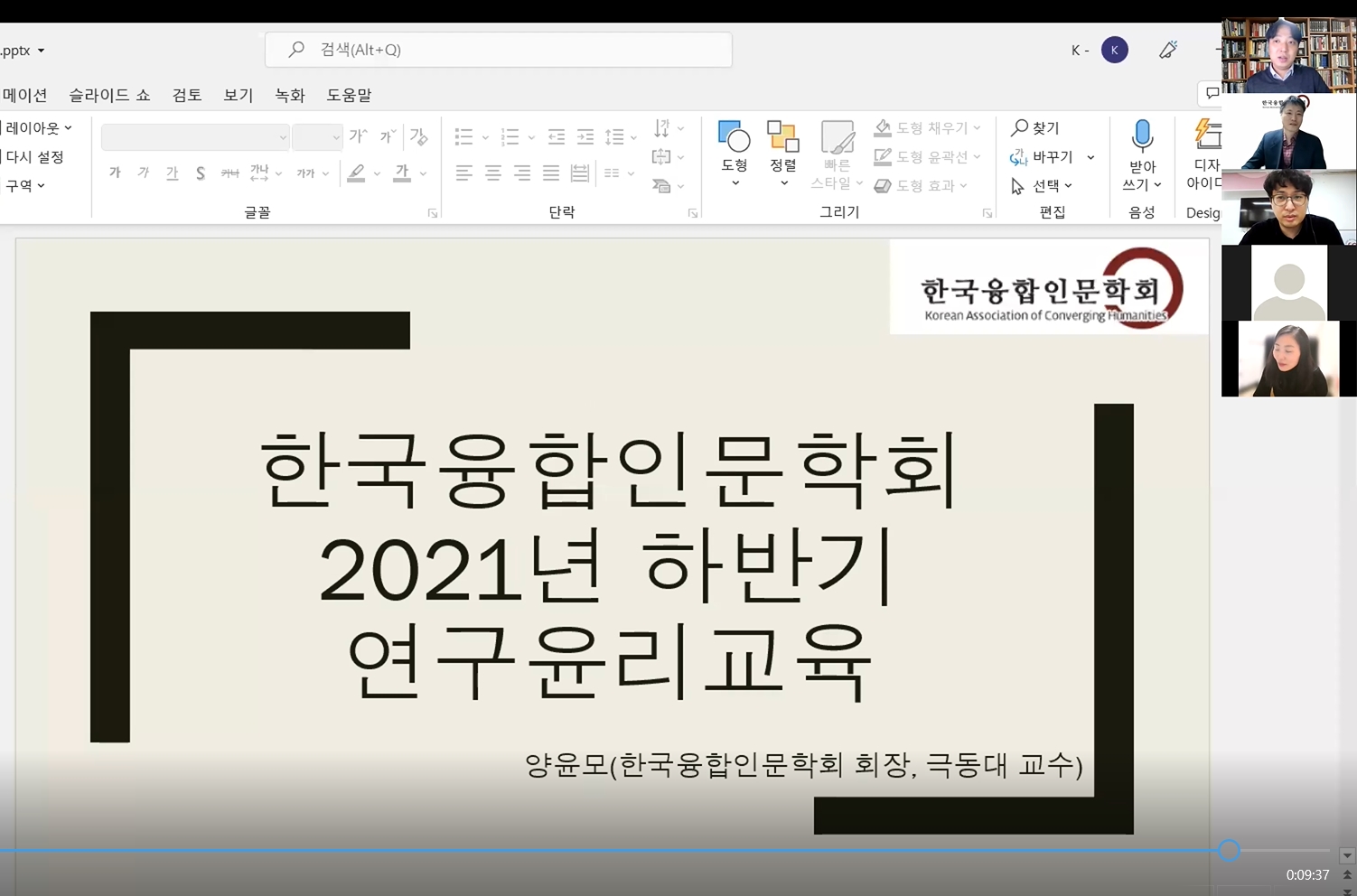This screenshot has width=1357, height=896.
Task: Open the 정렬 arrange menu
Action: [783, 154]
